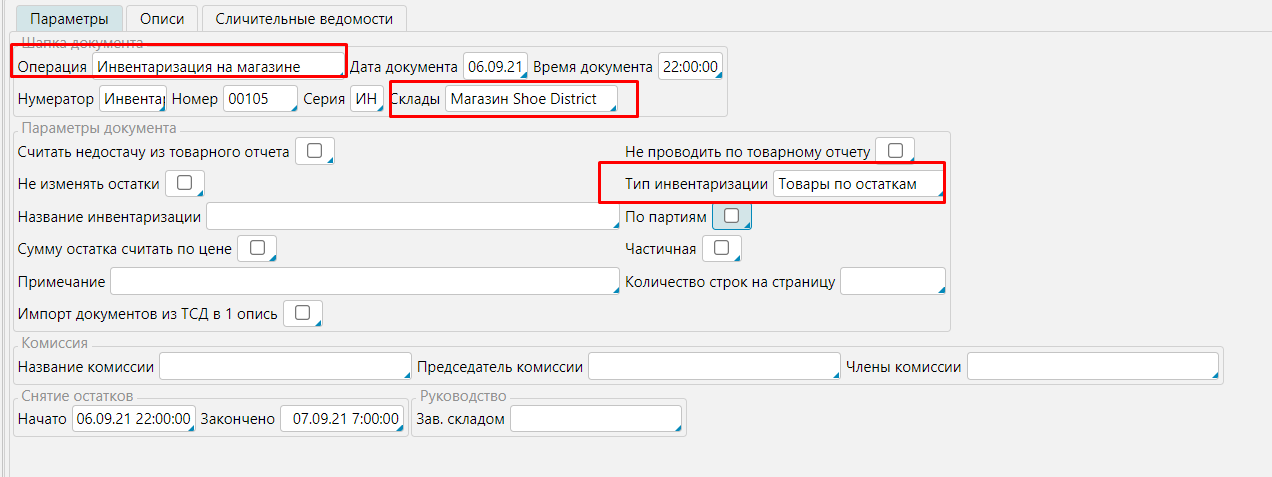The image size is (1272, 477).
Task: Open the Сличительные ведомости tab
Action: pyautogui.click(x=304, y=19)
